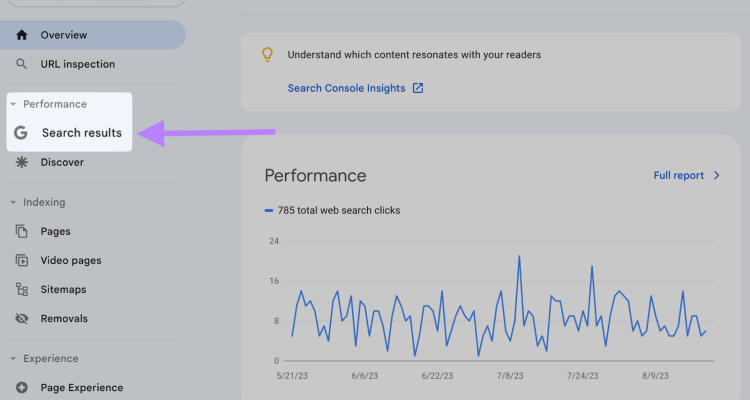Click the Page Experience plus-circle icon
Image resolution: width=750 pixels, height=400 pixels.
coord(22,388)
